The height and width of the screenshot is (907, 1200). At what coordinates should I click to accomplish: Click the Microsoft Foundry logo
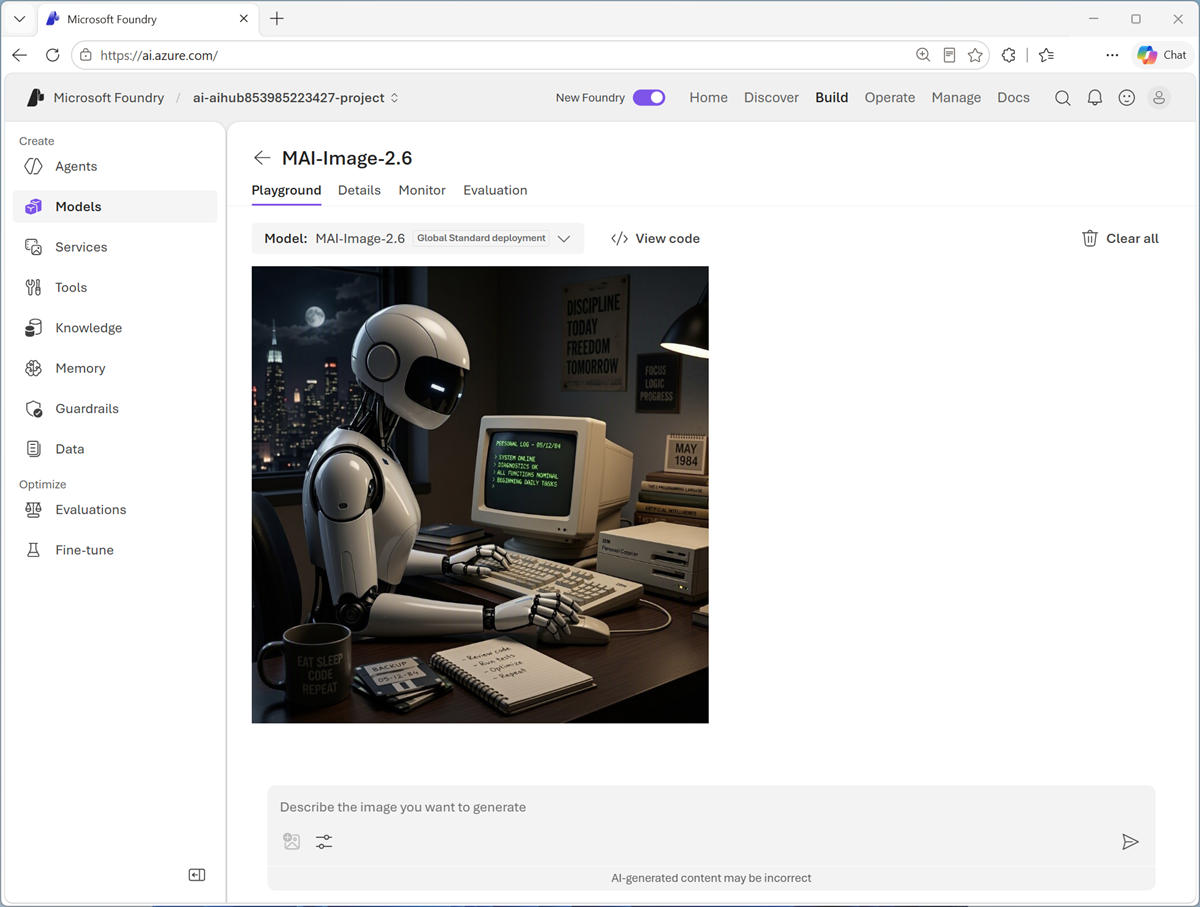point(36,98)
